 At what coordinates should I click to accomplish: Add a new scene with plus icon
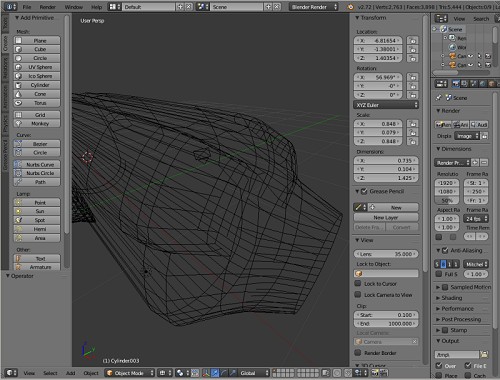pos(268,7)
